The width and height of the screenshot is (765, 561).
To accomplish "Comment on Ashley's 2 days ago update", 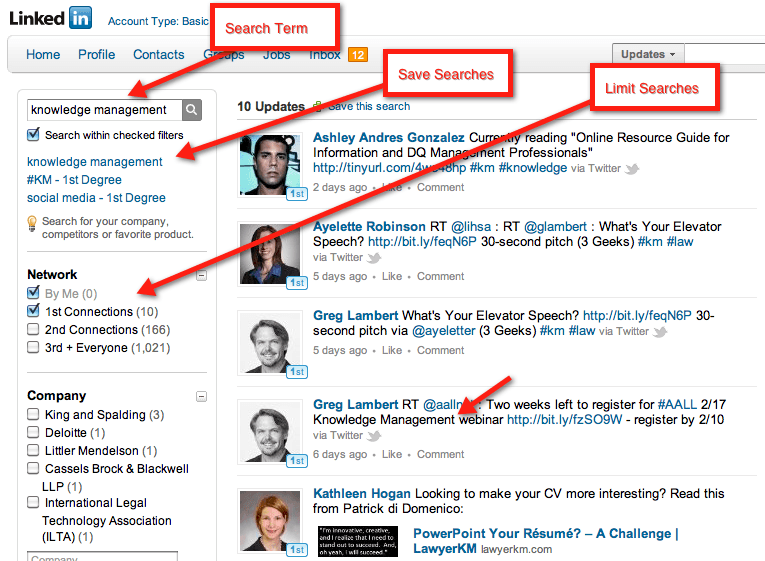I will pos(440,187).
